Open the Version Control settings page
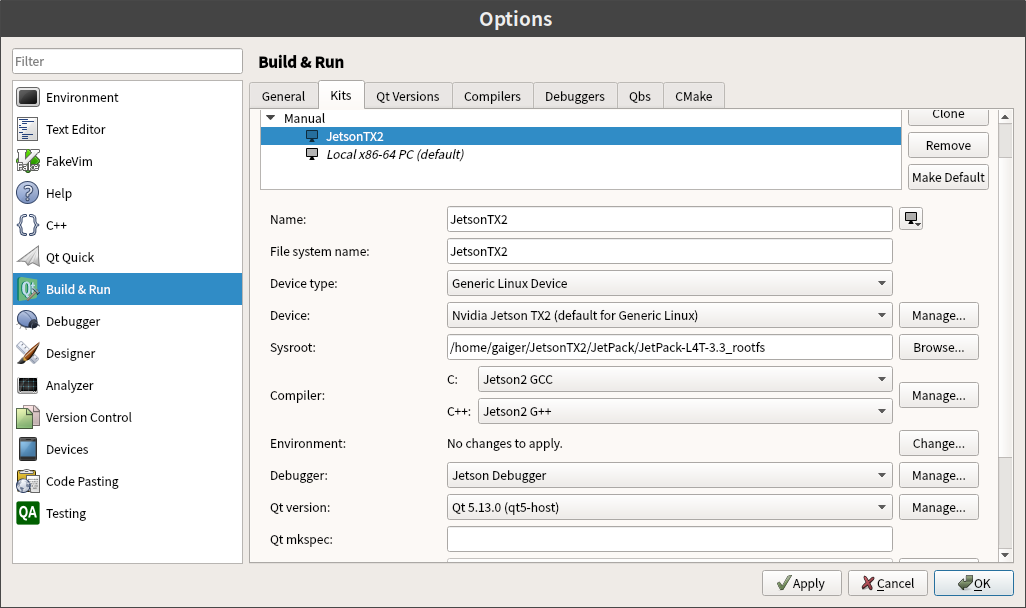 tap(86, 417)
